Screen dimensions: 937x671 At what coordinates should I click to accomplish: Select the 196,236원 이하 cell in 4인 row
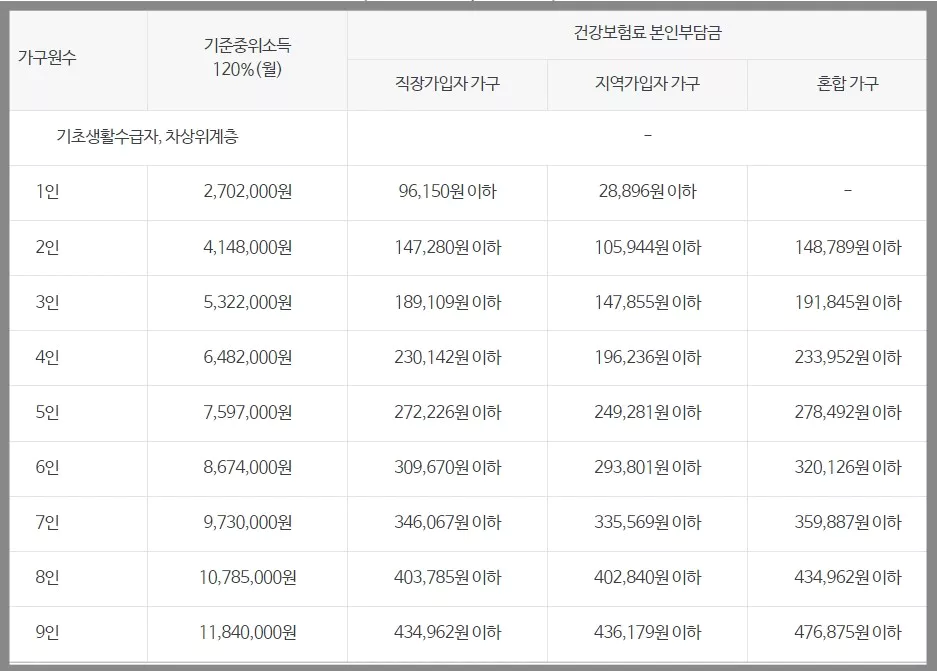point(645,356)
